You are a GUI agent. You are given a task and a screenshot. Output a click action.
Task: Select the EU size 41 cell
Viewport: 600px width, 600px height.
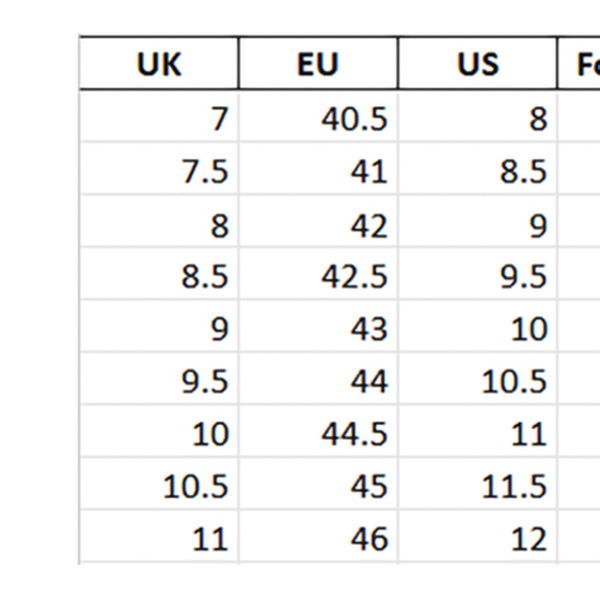tap(318, 171)
